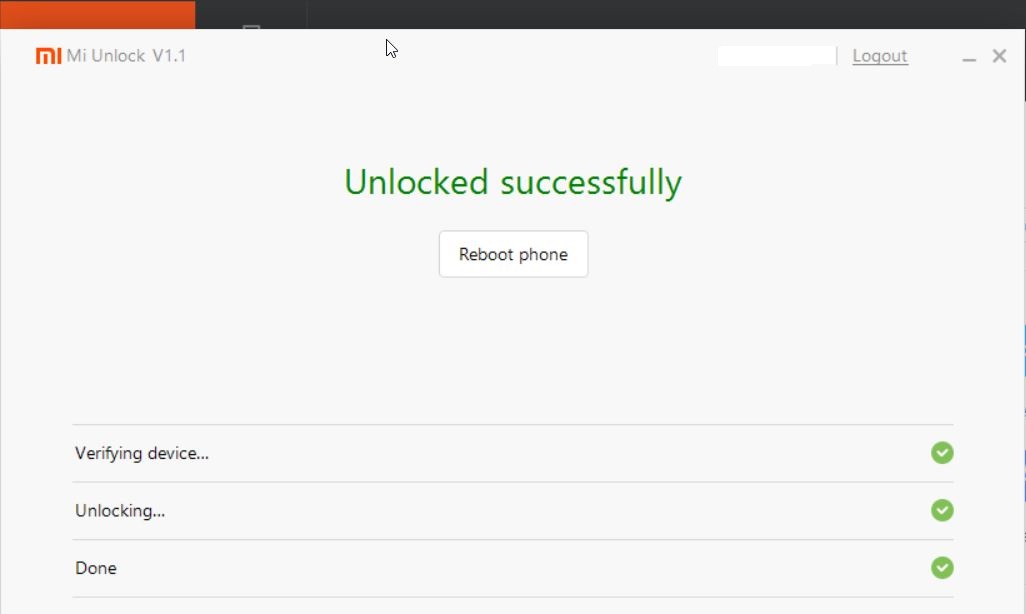This screenshot has height=614, width=1026.
Task: Minimize the Mi Unlock window
Action: (x=969, y=57)
